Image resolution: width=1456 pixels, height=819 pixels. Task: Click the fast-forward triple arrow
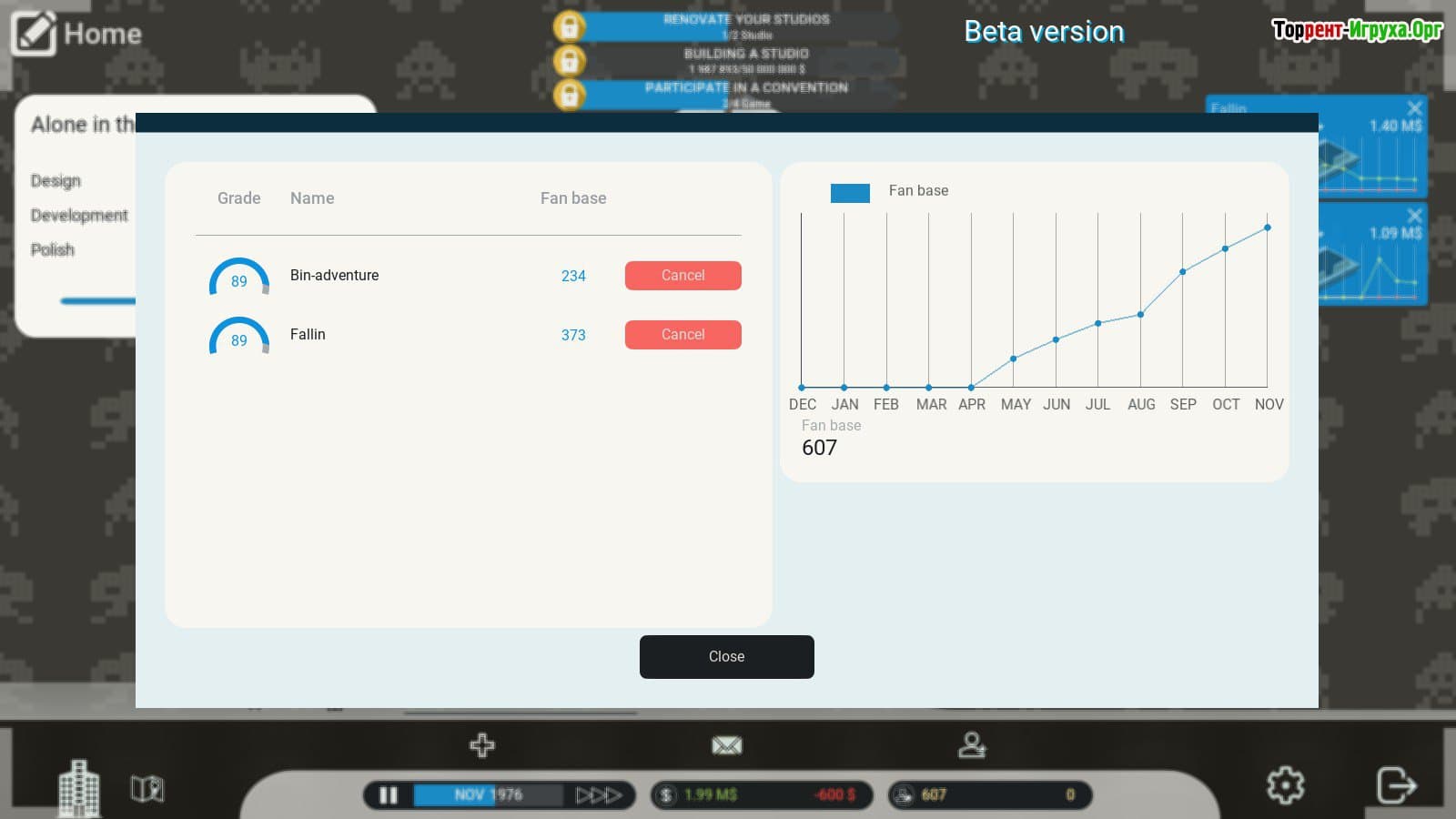598,795
